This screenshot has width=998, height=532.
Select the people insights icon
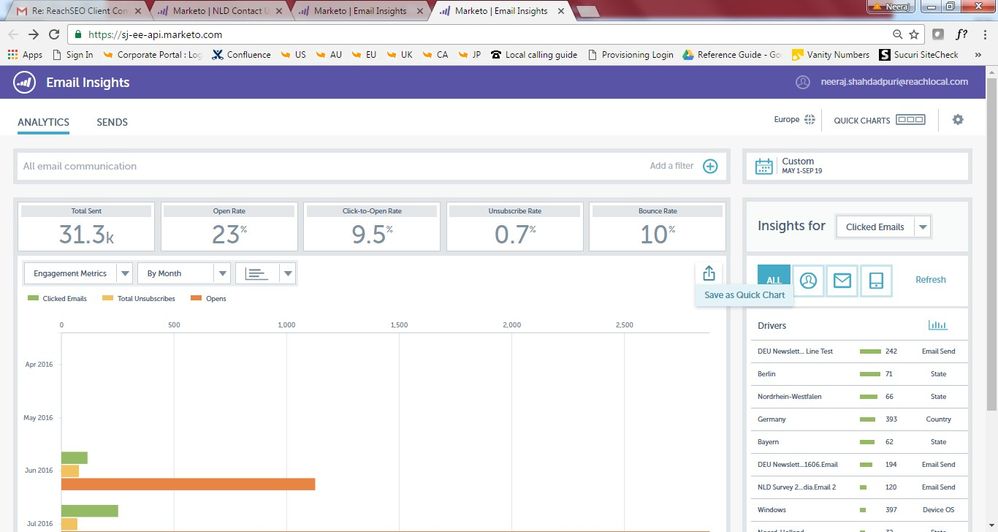click(x=808, y=281)
